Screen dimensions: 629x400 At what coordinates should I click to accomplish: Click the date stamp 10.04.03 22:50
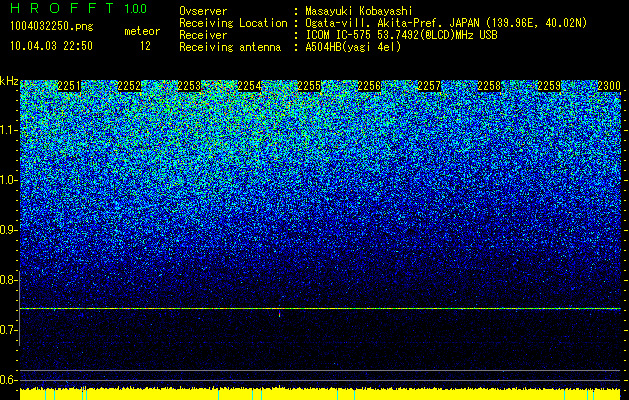coord(51,46)
